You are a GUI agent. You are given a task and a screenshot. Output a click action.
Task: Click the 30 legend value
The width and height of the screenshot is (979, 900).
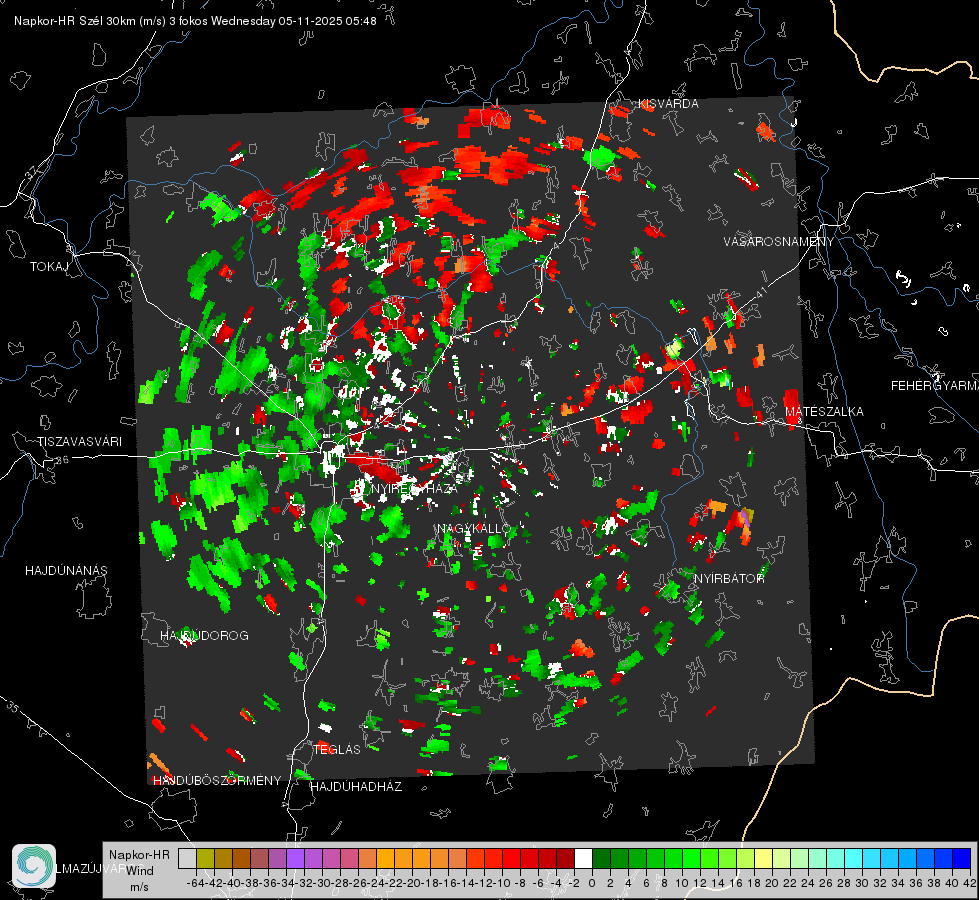click(x=862, y=883)
